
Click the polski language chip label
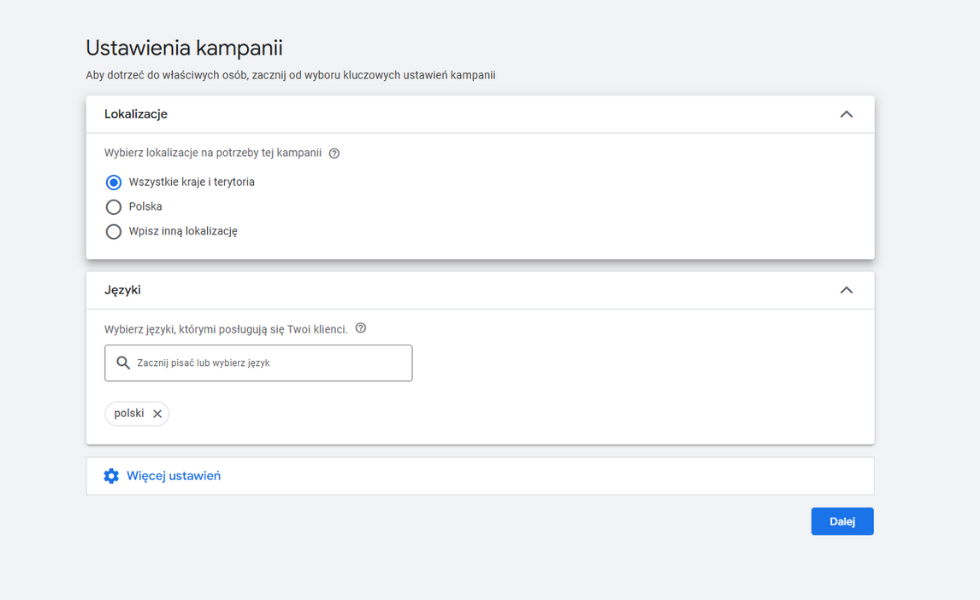[129, 413]
